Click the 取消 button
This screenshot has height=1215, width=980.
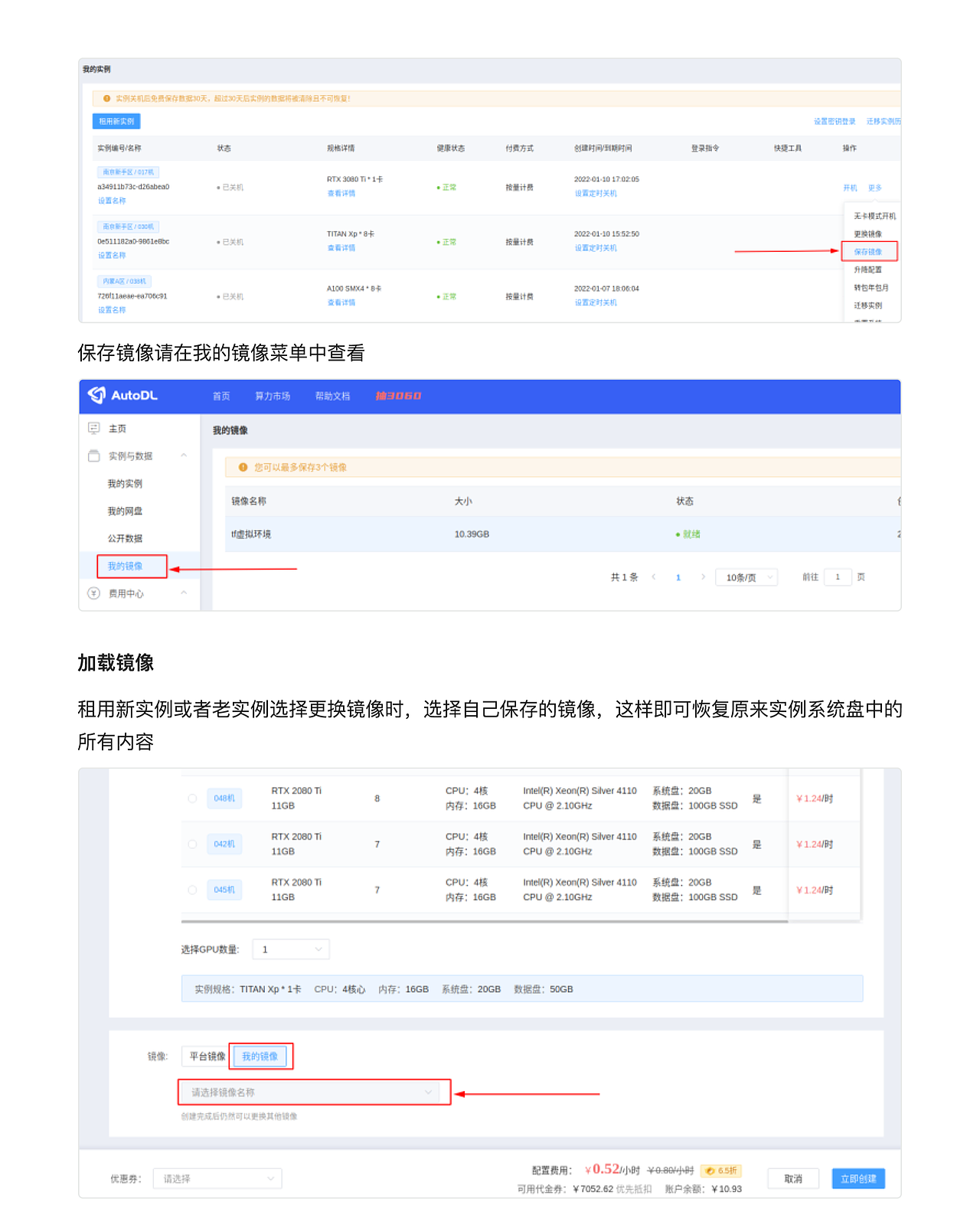click(x=793, y=1179)
